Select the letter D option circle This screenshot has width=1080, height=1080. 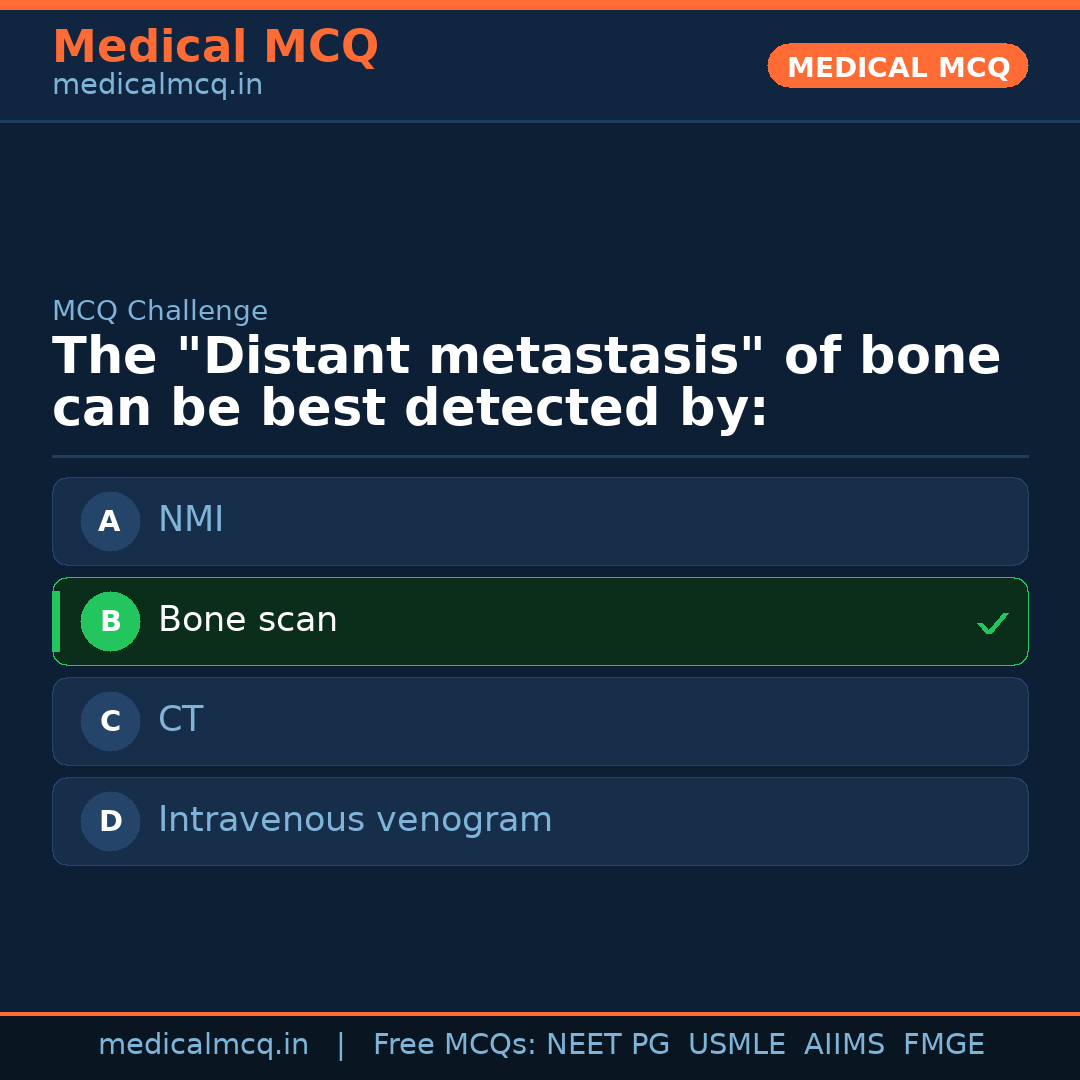tap(110, 821)
